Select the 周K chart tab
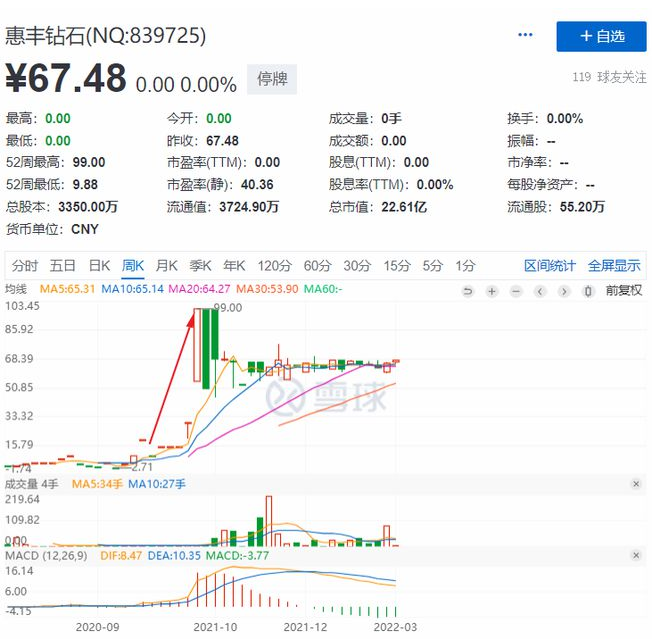 (133, 266)
